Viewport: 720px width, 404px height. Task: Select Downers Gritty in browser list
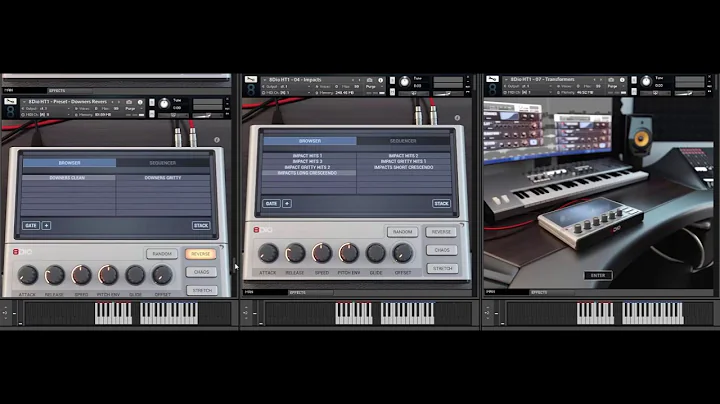[x=163, y=178]
